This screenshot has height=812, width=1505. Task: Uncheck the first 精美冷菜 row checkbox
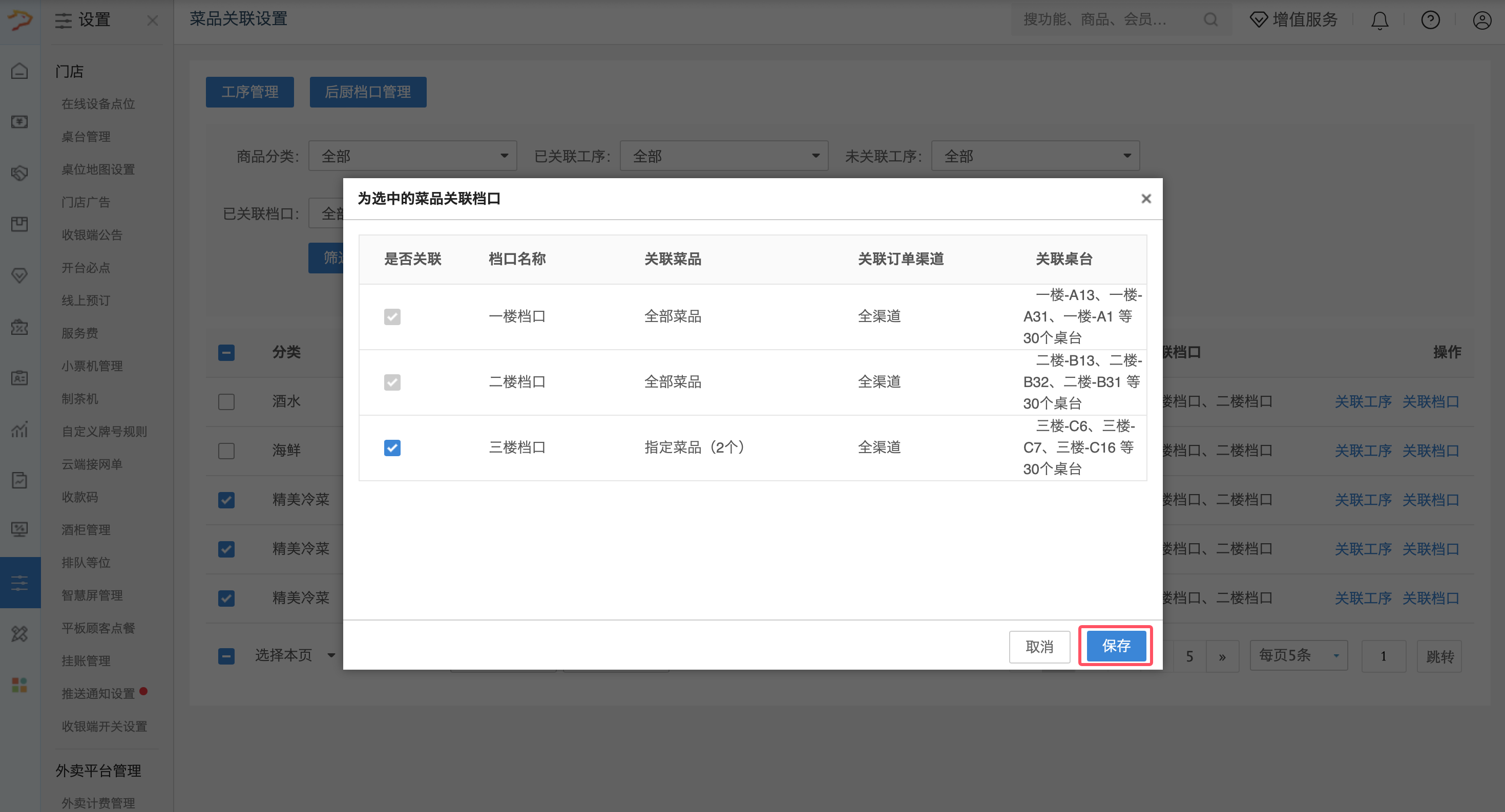(x=226, y=499)
